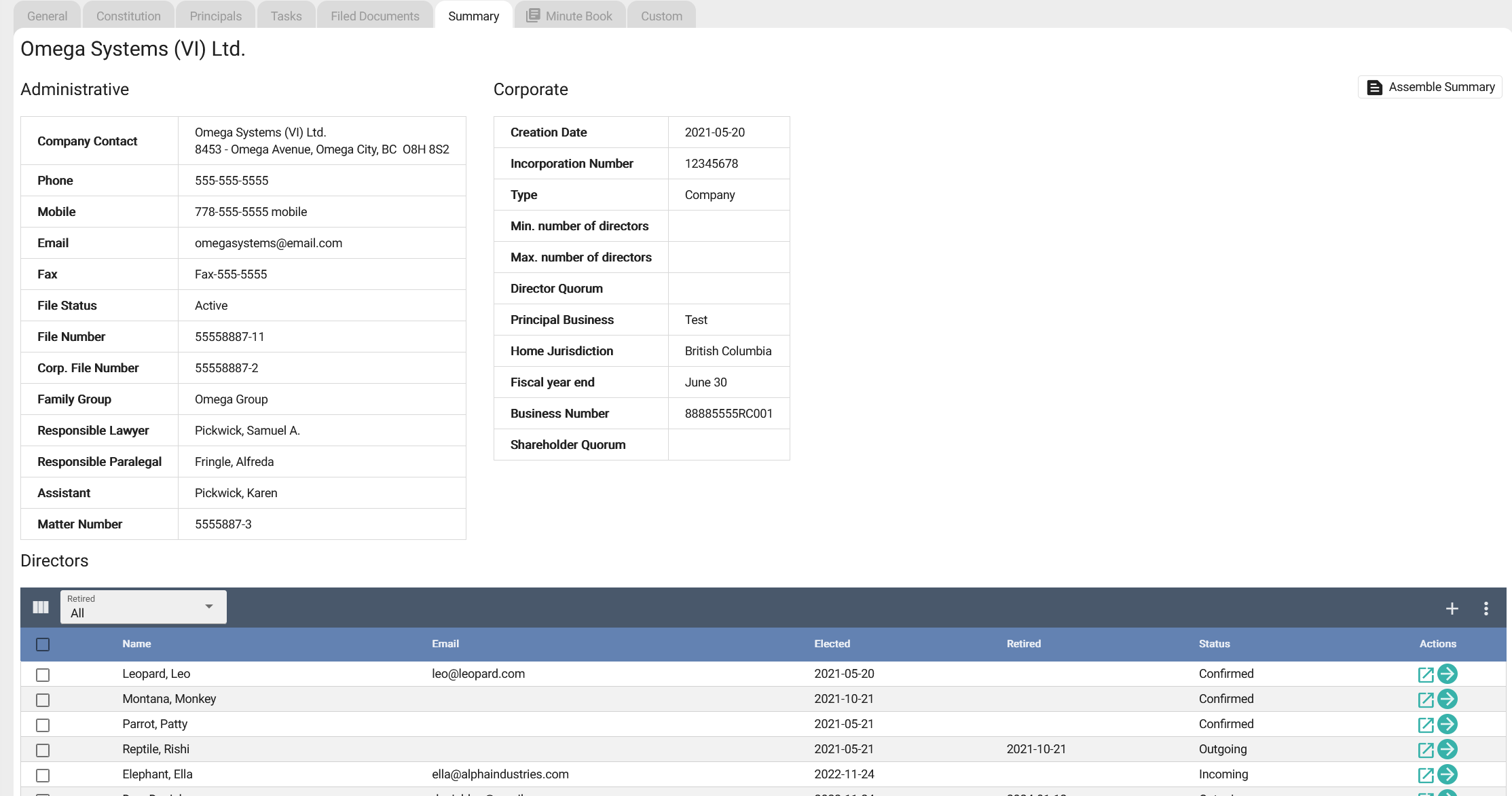The height and width of the screenshot is (796, 1512).
Task: Switch to the Minute Book tab
Action: tap(570, 16)
